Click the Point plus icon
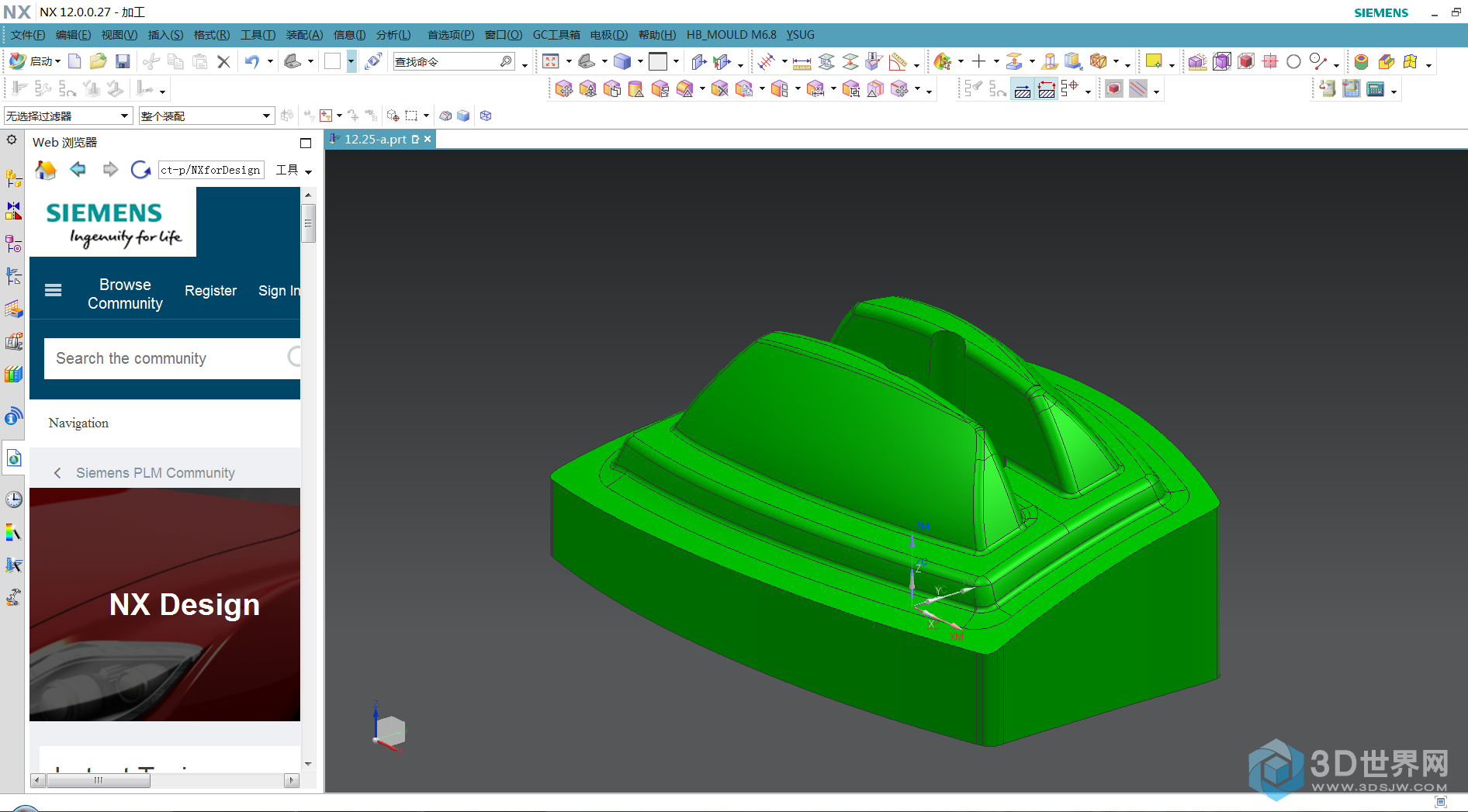Image resolution: width=1468 pixels, height=812 pixels. click(979, 61)
